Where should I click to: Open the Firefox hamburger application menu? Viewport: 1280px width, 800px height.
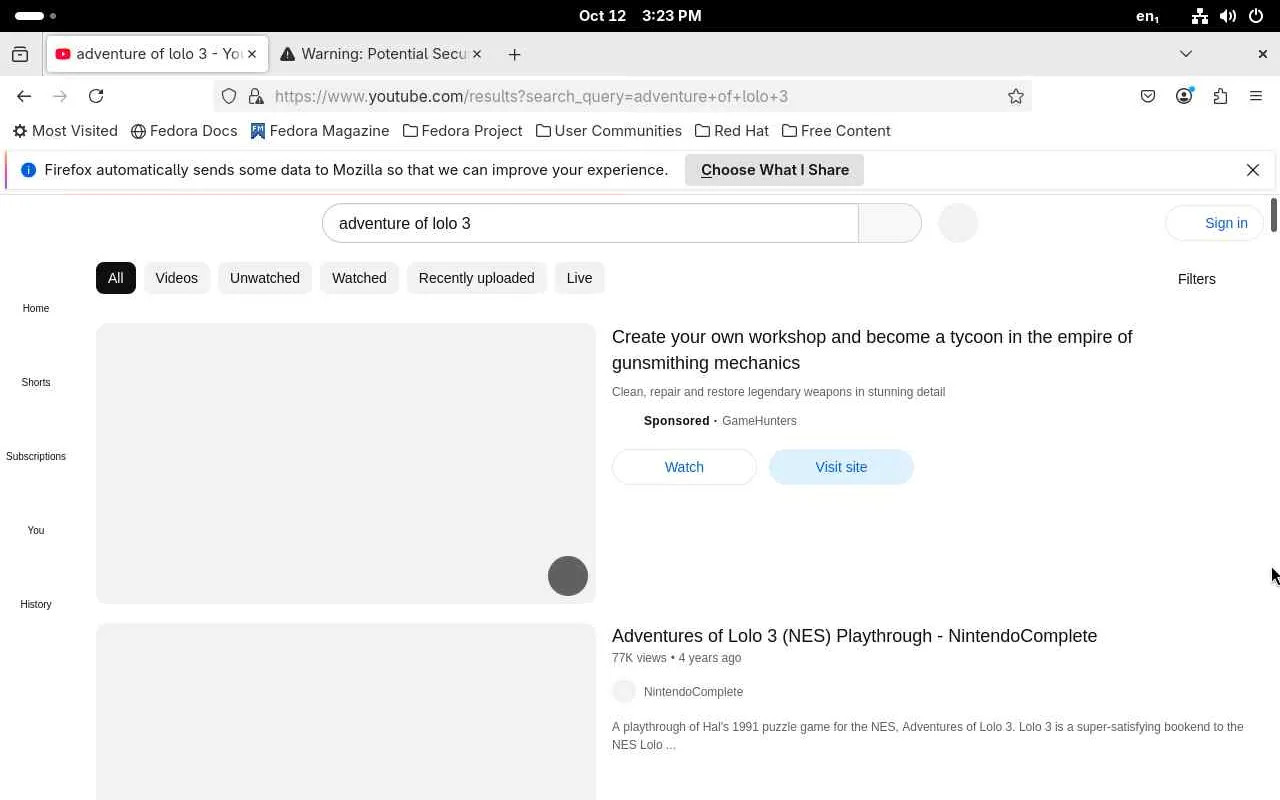click(x=1256, y=96)
